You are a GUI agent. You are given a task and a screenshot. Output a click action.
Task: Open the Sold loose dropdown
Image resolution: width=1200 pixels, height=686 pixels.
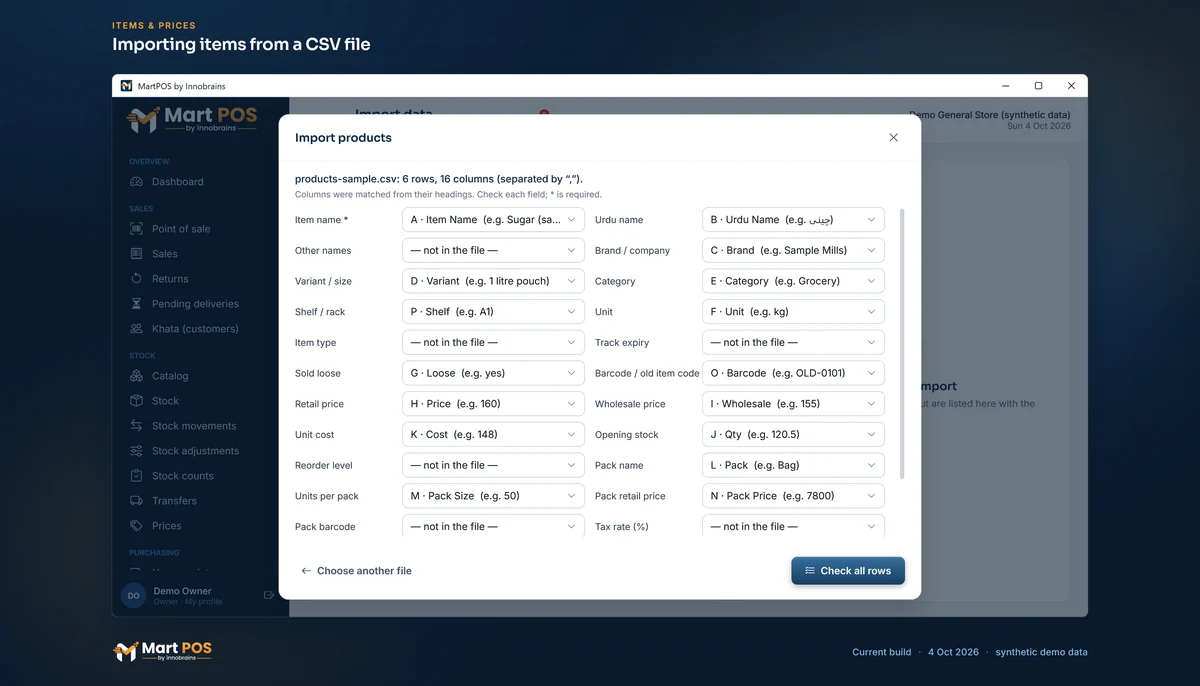pos(493,373)
